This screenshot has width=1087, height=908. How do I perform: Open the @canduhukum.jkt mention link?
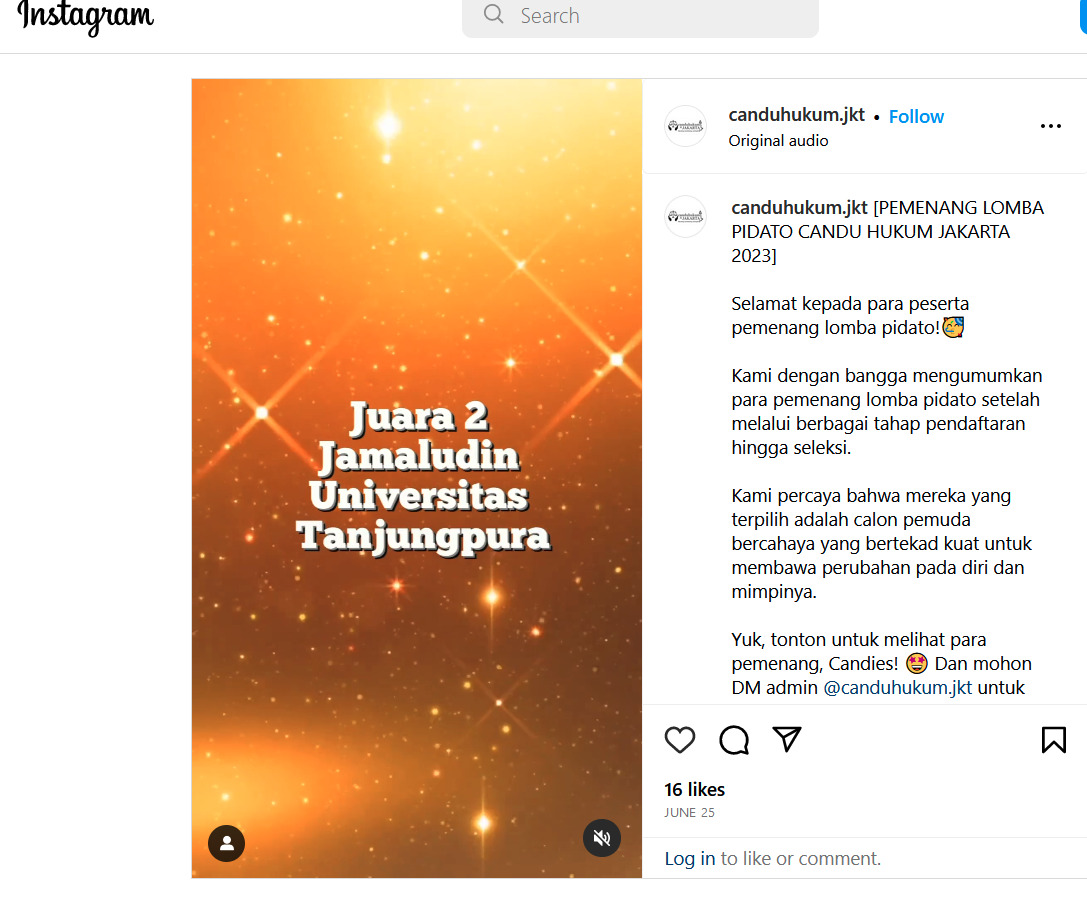(898, 688)
